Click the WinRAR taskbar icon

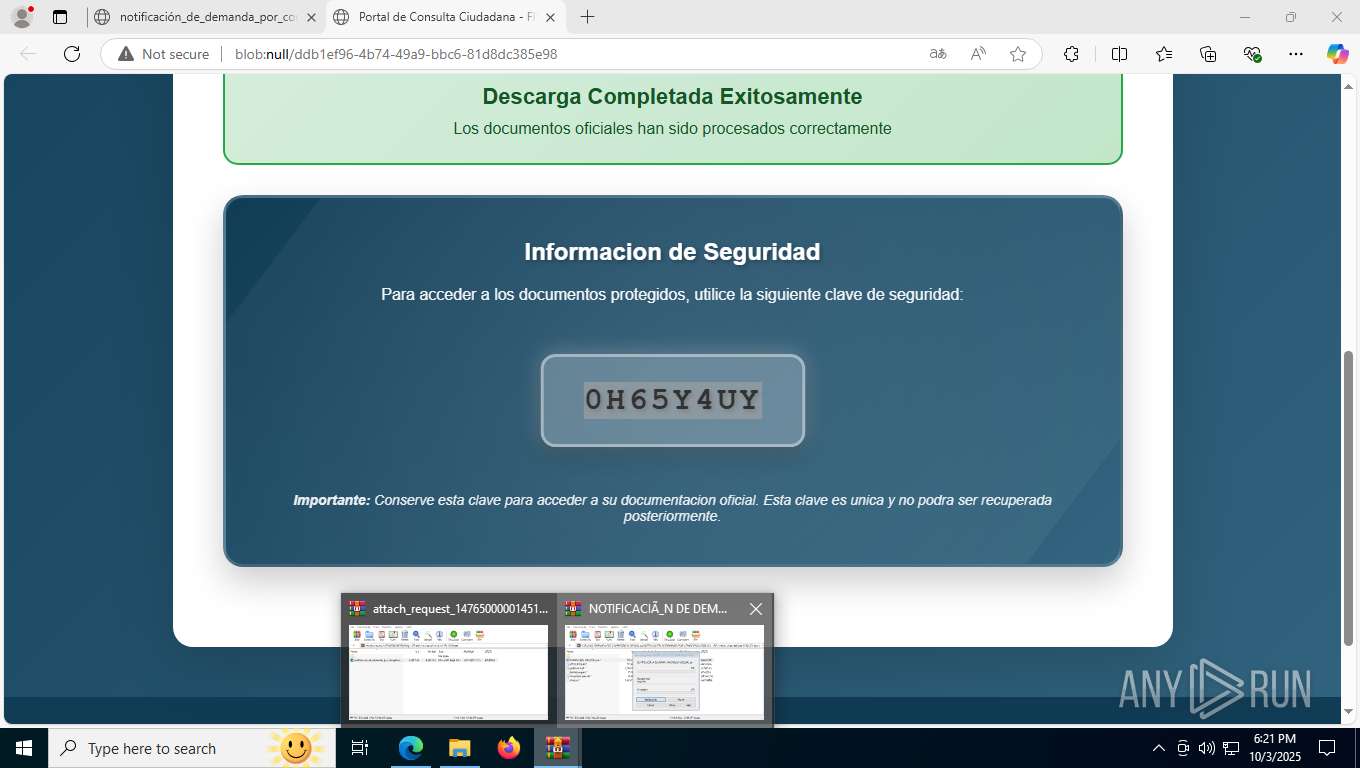pos(557,748)
